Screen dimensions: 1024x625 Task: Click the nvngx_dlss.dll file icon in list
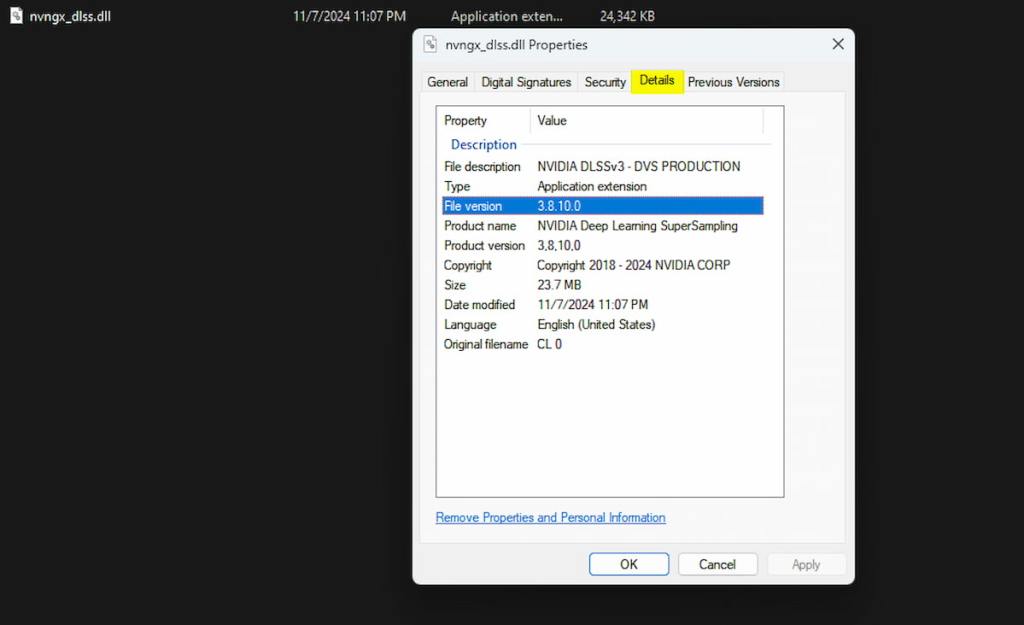click(16, 16)
